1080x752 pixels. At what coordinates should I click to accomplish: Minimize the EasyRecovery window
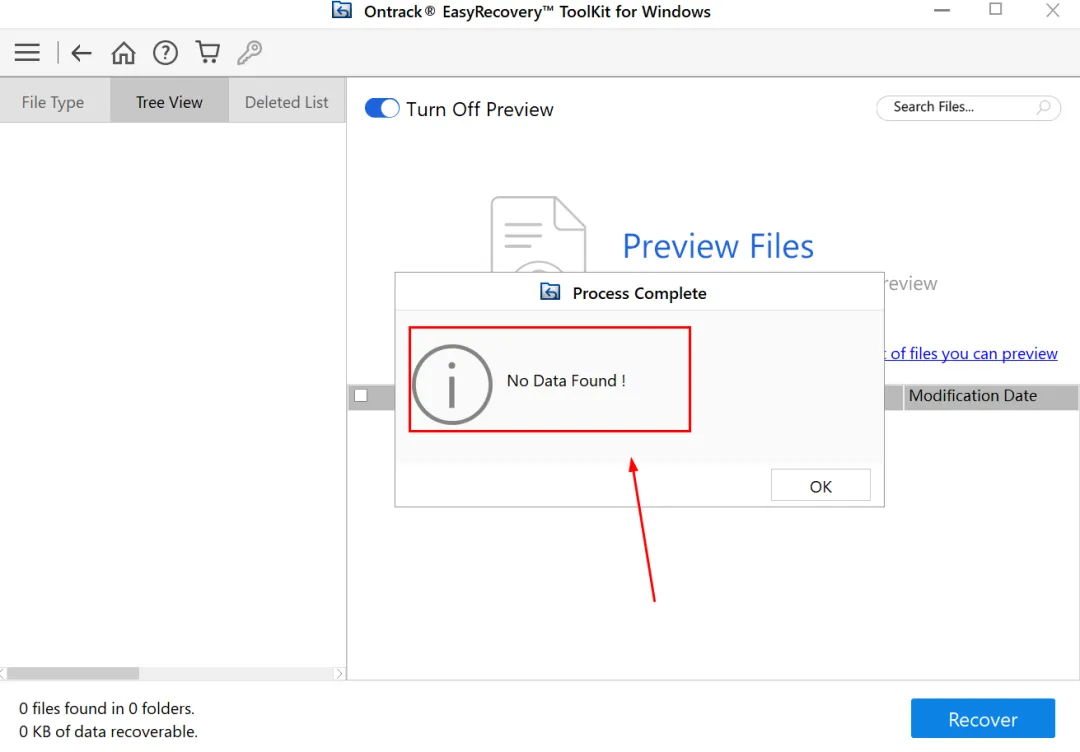pyautogui.click(x=942, y=10)
